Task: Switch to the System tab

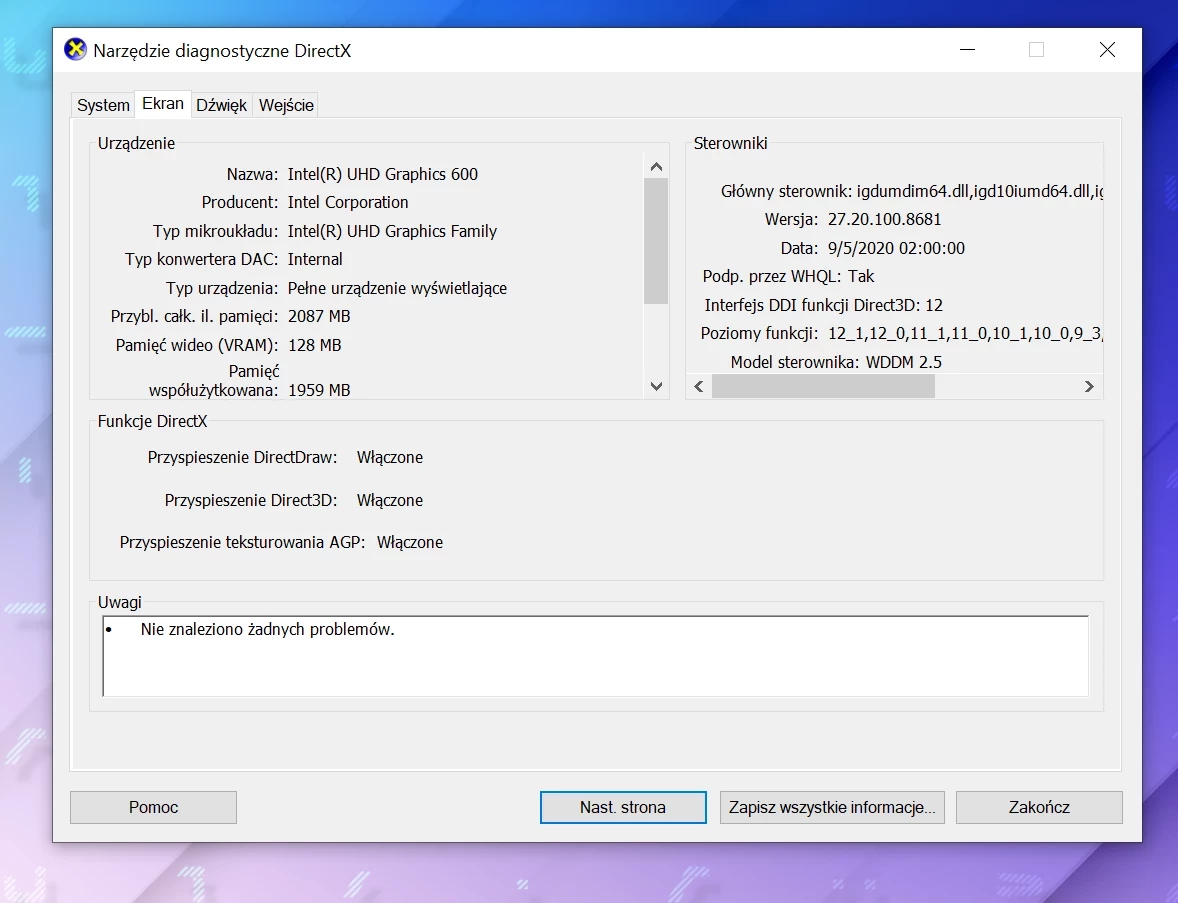Action: coord(102,104)
